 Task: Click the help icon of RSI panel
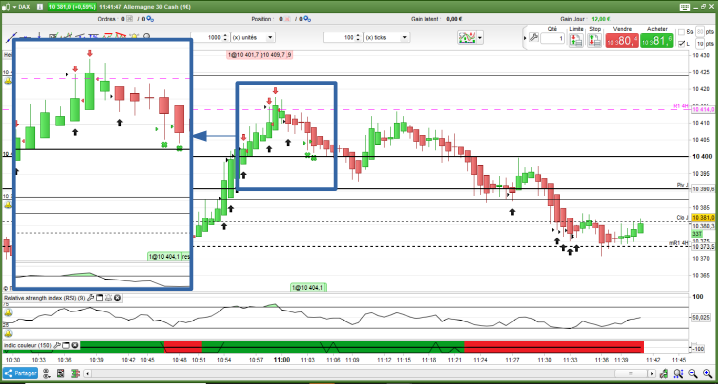[x=108, y=298]
